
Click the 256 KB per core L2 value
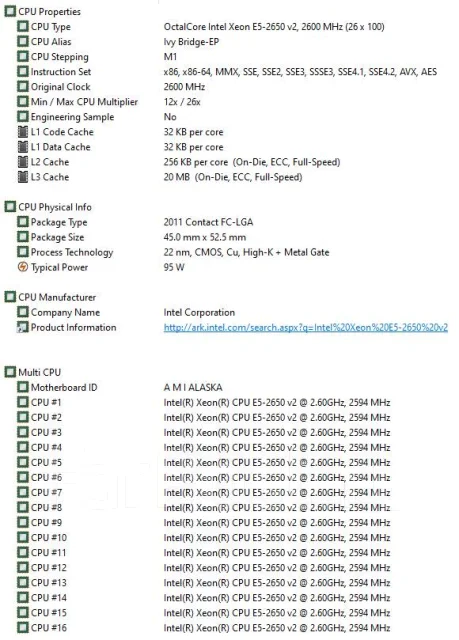click(x=252, y=162)
